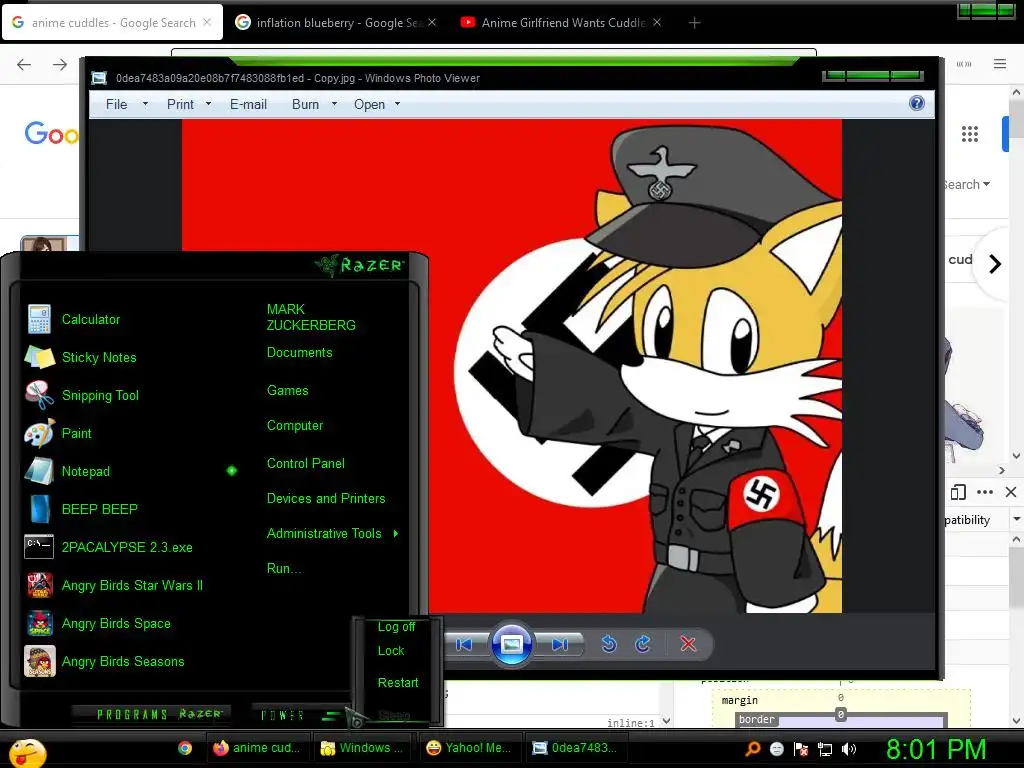Open Devices and Printers
Screen dimensions: 1024x768
coord(326,498)
